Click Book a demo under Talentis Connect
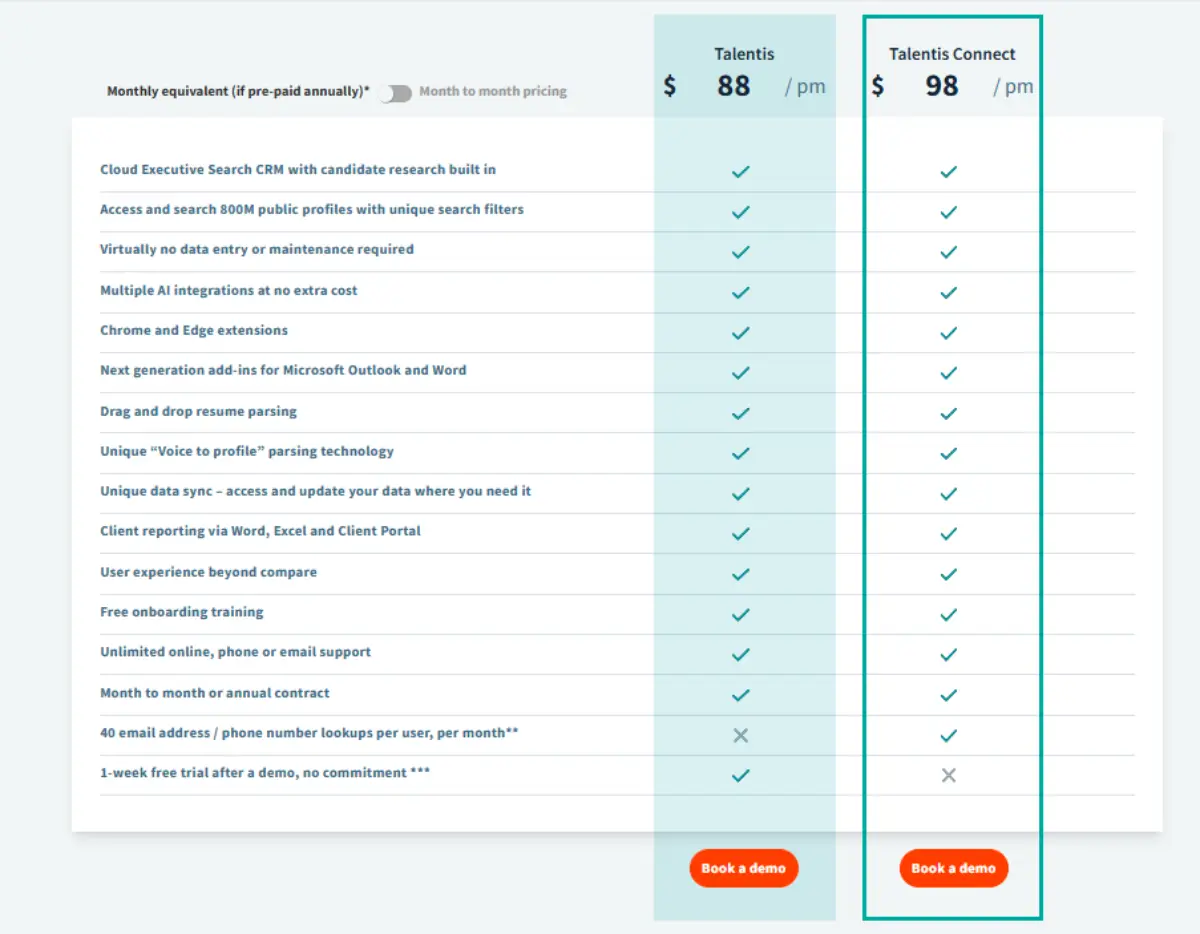Screen dimensions: 1200x934 (x=953, y=868)
